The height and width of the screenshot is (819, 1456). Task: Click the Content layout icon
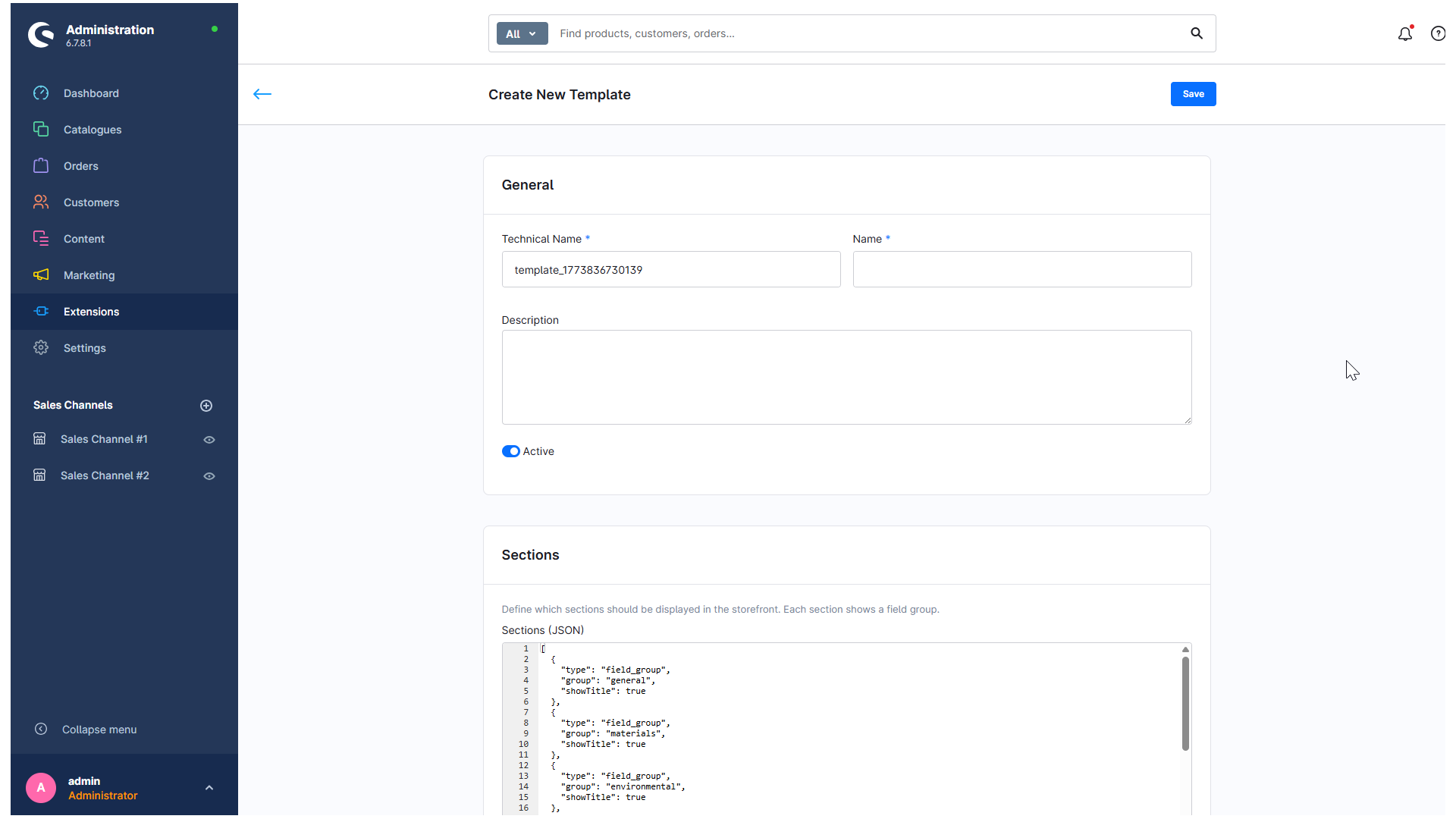click(x=41, y=239)
